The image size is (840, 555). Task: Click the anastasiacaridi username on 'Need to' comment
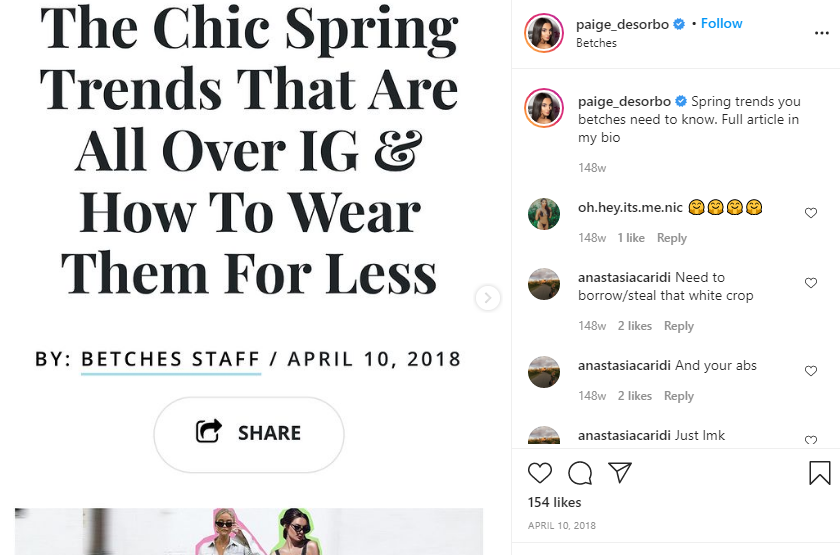coord(624,278)
